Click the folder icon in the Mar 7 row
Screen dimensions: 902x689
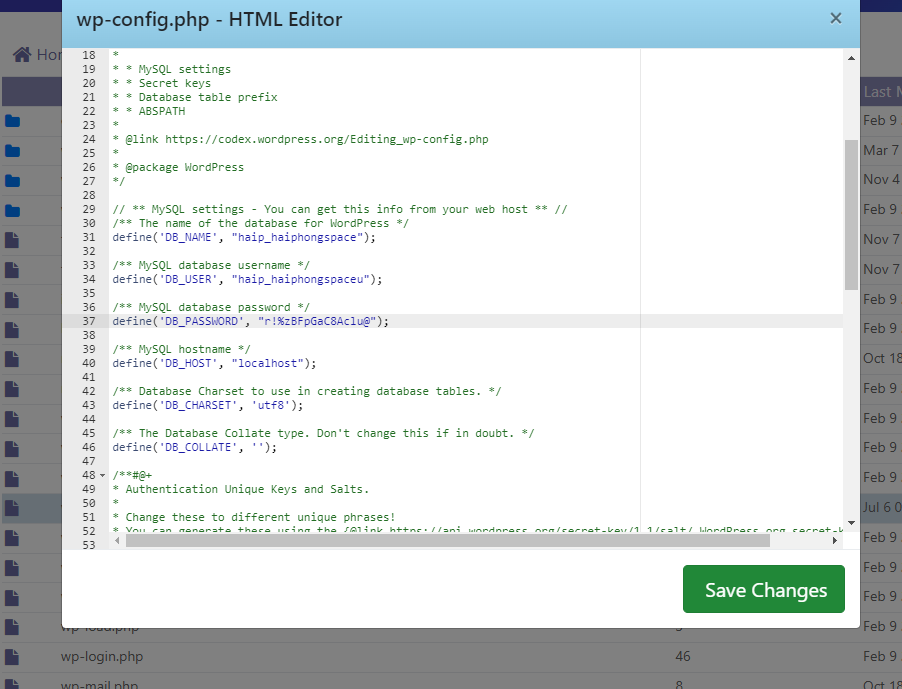coord(13,151)
